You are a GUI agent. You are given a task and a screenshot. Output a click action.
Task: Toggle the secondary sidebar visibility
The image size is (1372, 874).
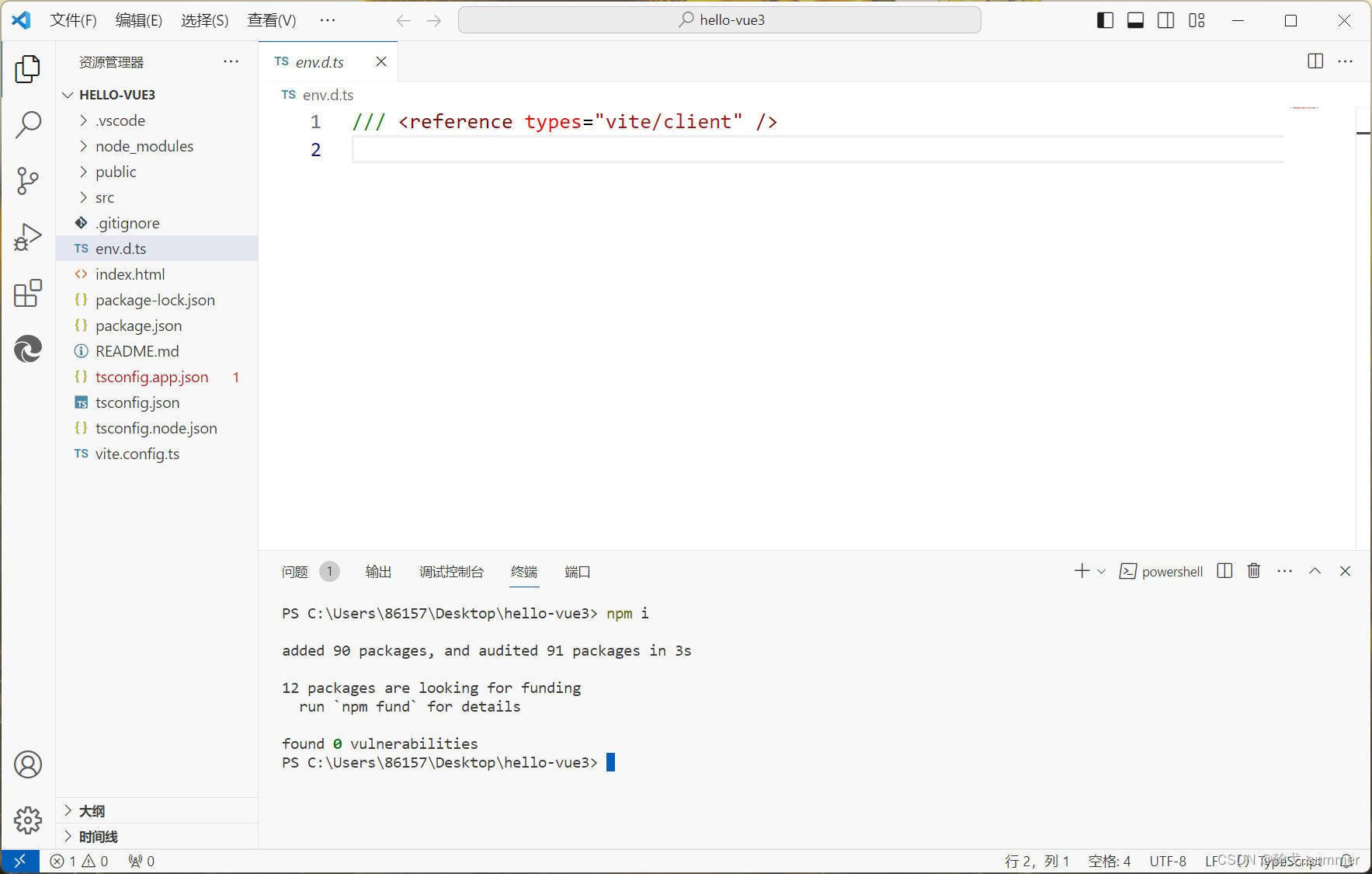click(1165, 20)
